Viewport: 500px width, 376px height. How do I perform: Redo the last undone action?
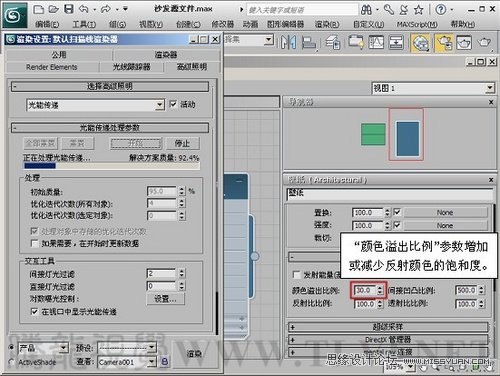point(106,9)
